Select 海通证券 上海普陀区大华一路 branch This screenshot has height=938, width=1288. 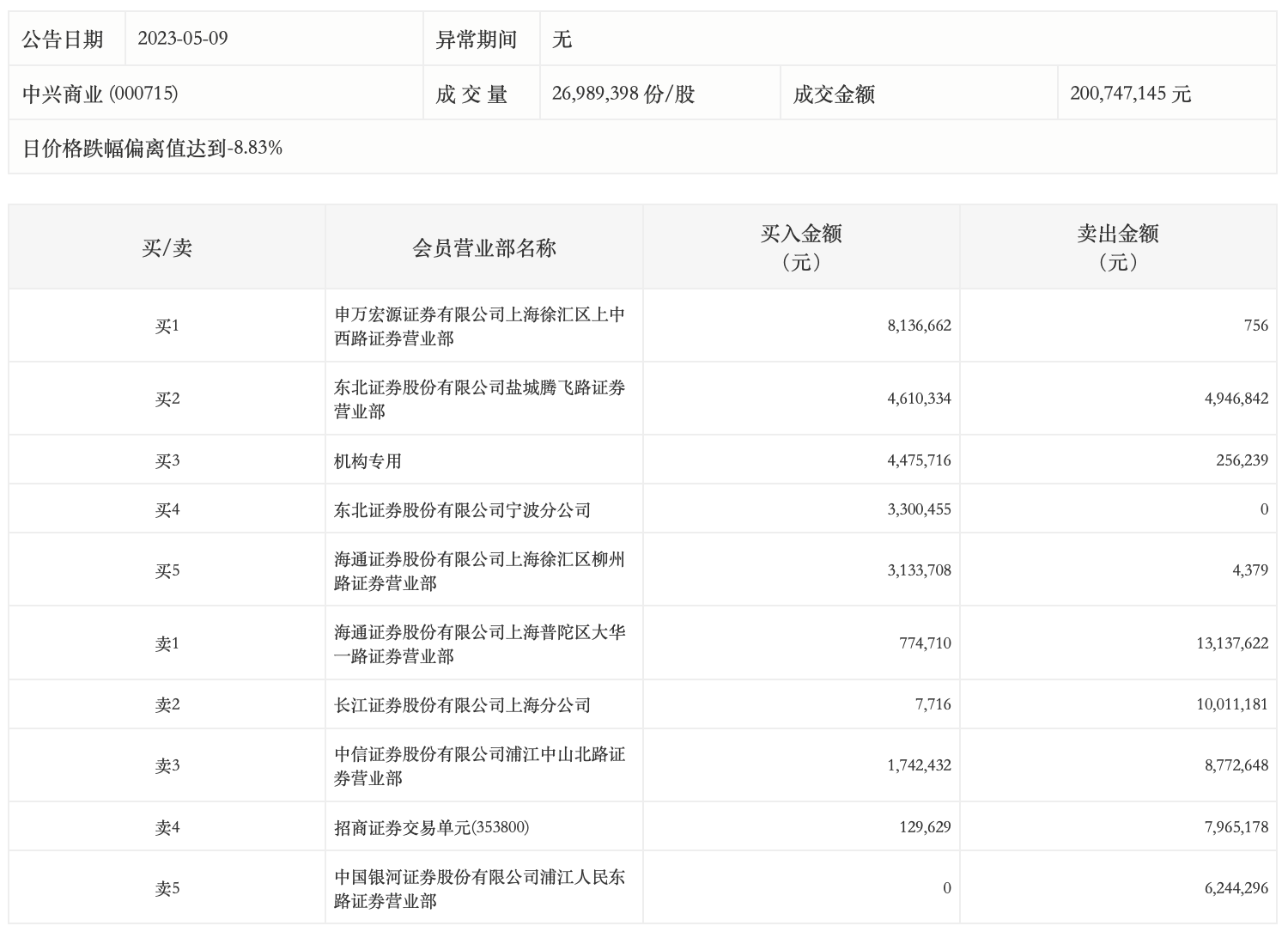(x=479, y=644)
